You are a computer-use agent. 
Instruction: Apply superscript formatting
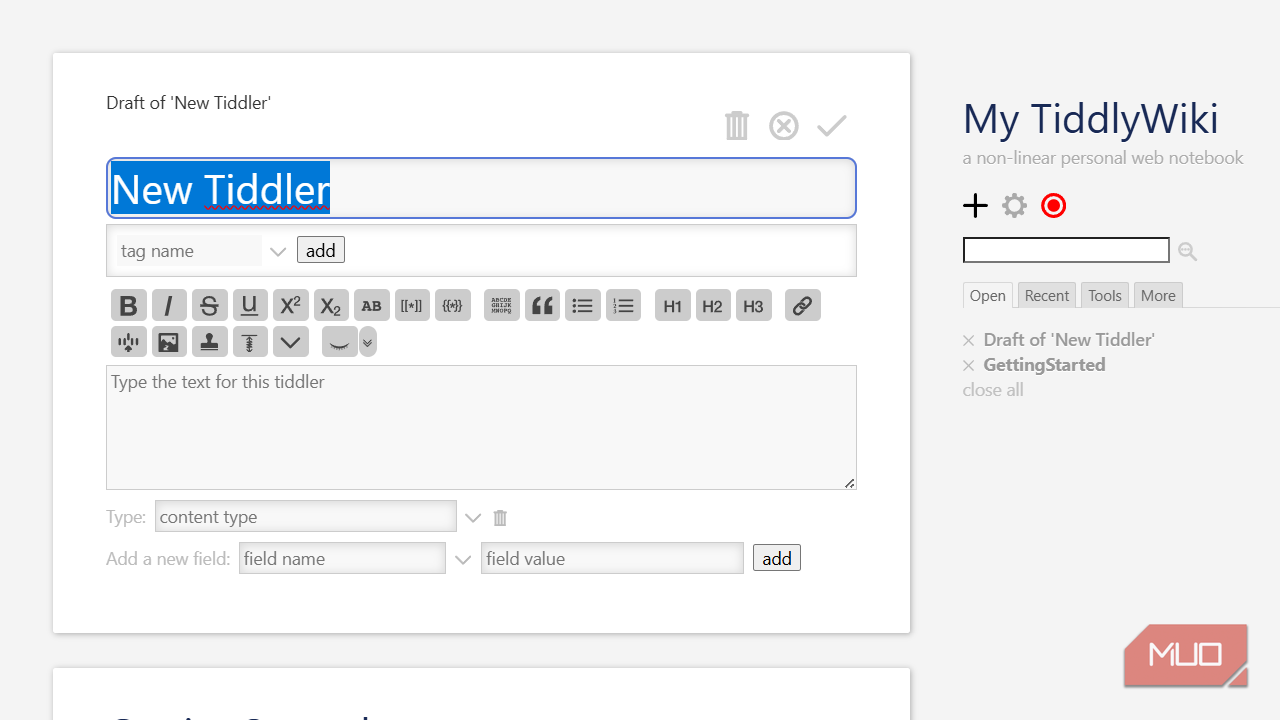click(x=291, y=306)
